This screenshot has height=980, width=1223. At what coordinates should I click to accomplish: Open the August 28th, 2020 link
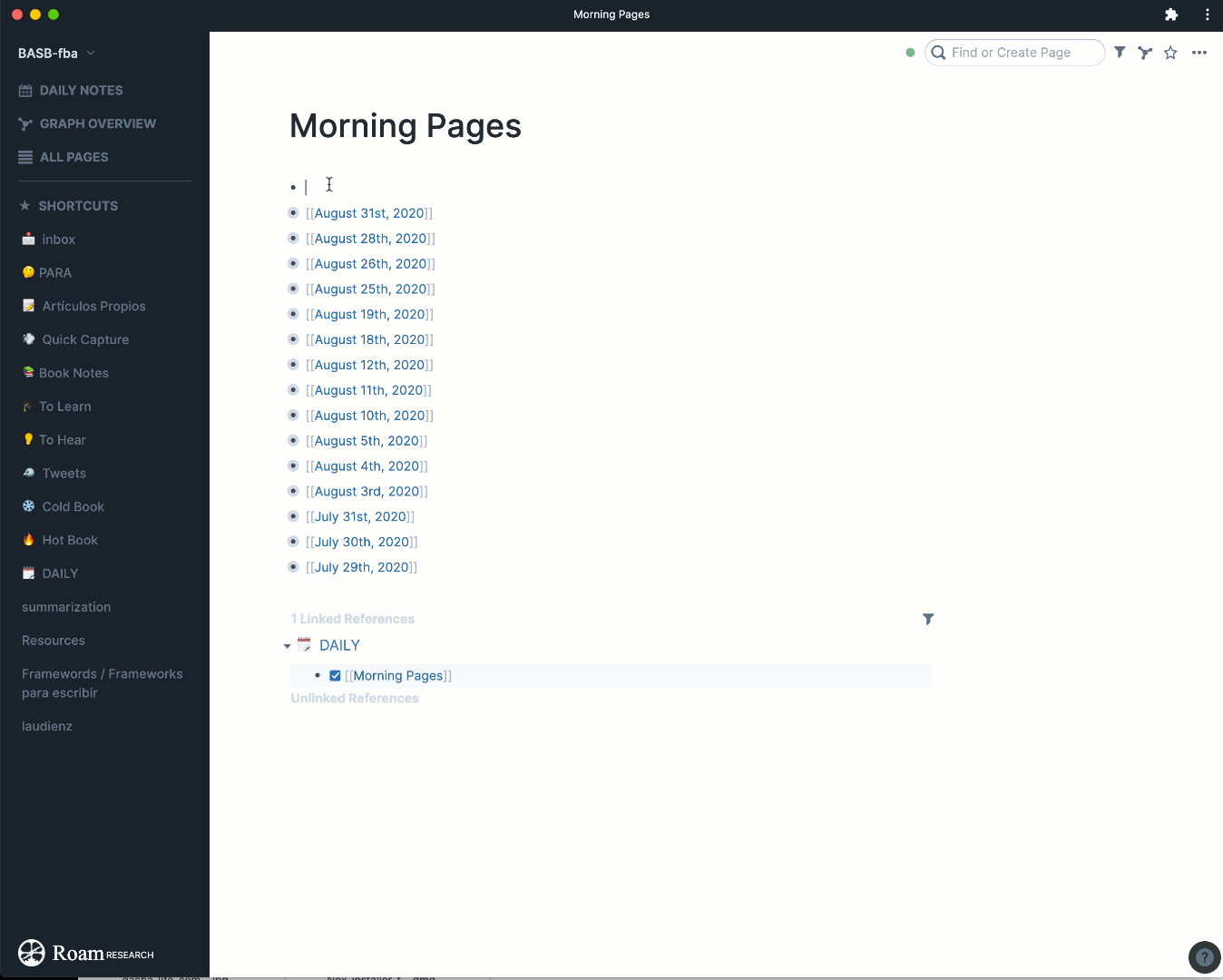tap(370, 239)
